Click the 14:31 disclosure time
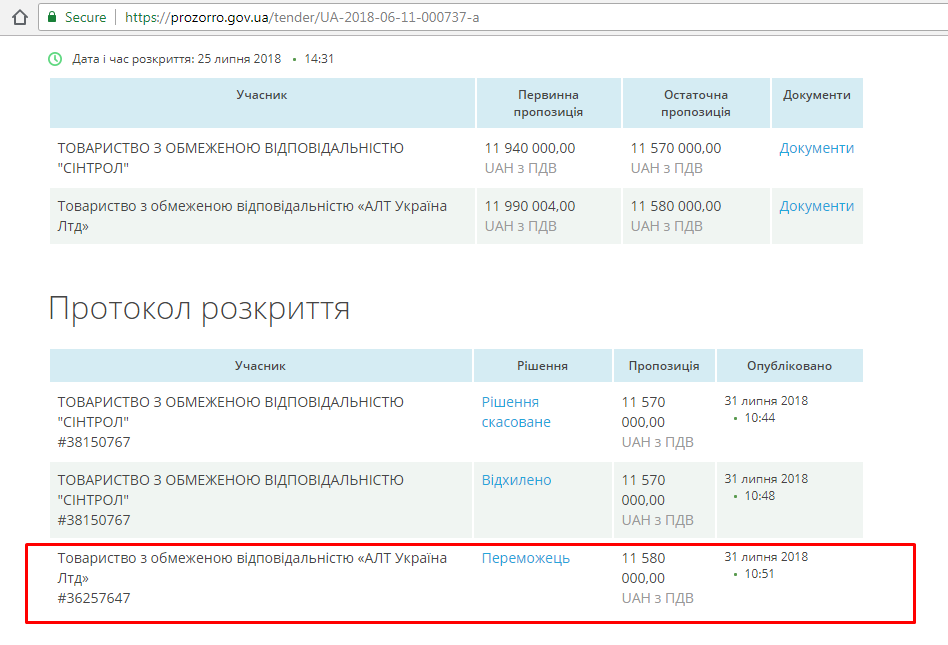The height and width of the screenshot is (645, 948). (319, 59)
